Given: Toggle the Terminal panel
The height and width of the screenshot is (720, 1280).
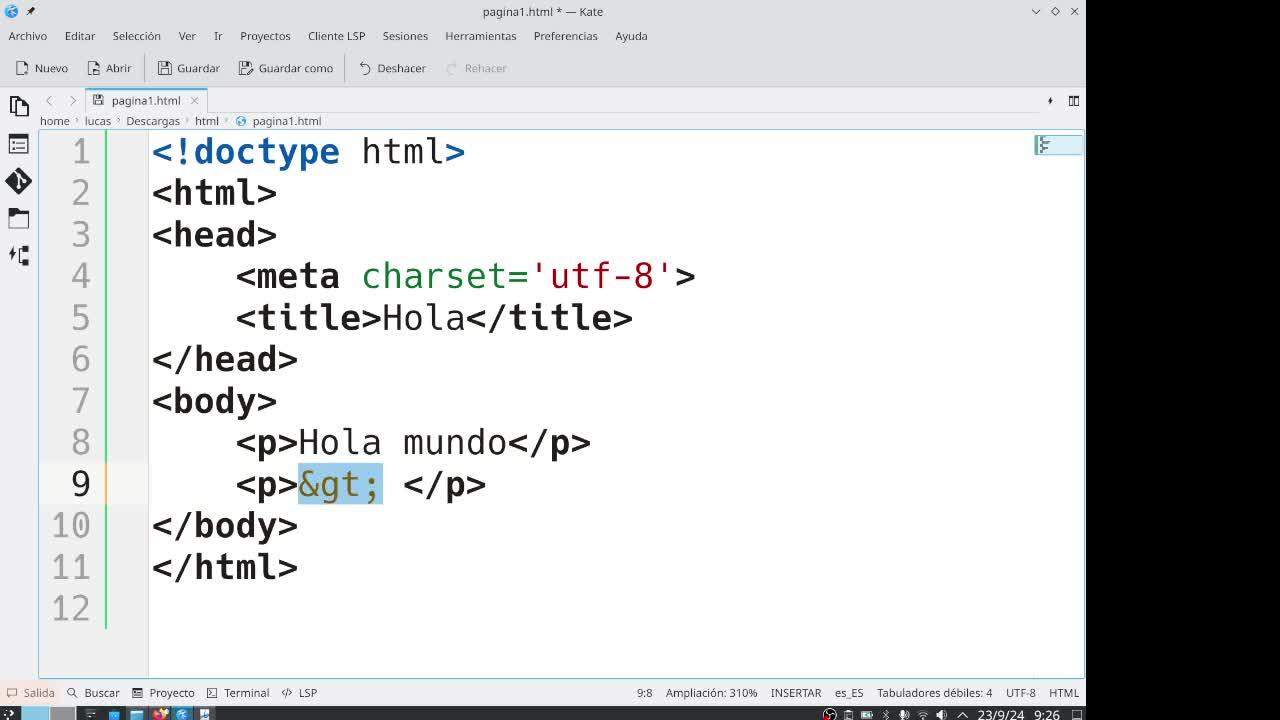Looking at the screenshot, I should (238, 693).
